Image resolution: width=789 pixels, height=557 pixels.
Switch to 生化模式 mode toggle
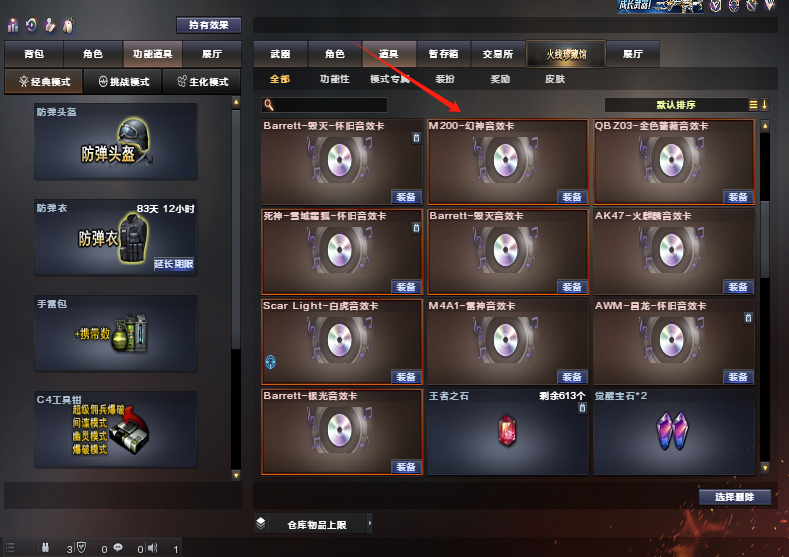click(x=202, y=82)
